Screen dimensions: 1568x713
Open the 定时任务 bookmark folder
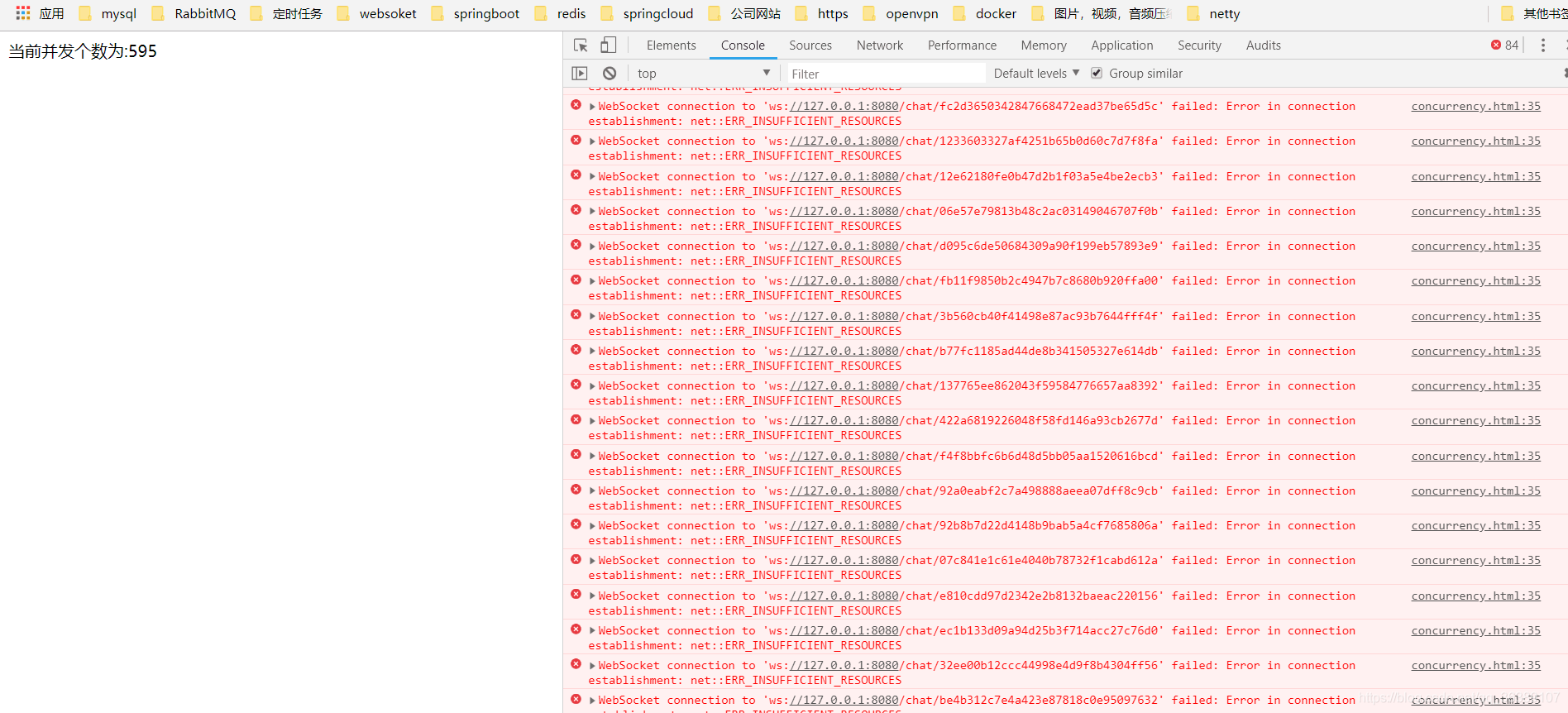pyautogui.click(x=286, y=13)
